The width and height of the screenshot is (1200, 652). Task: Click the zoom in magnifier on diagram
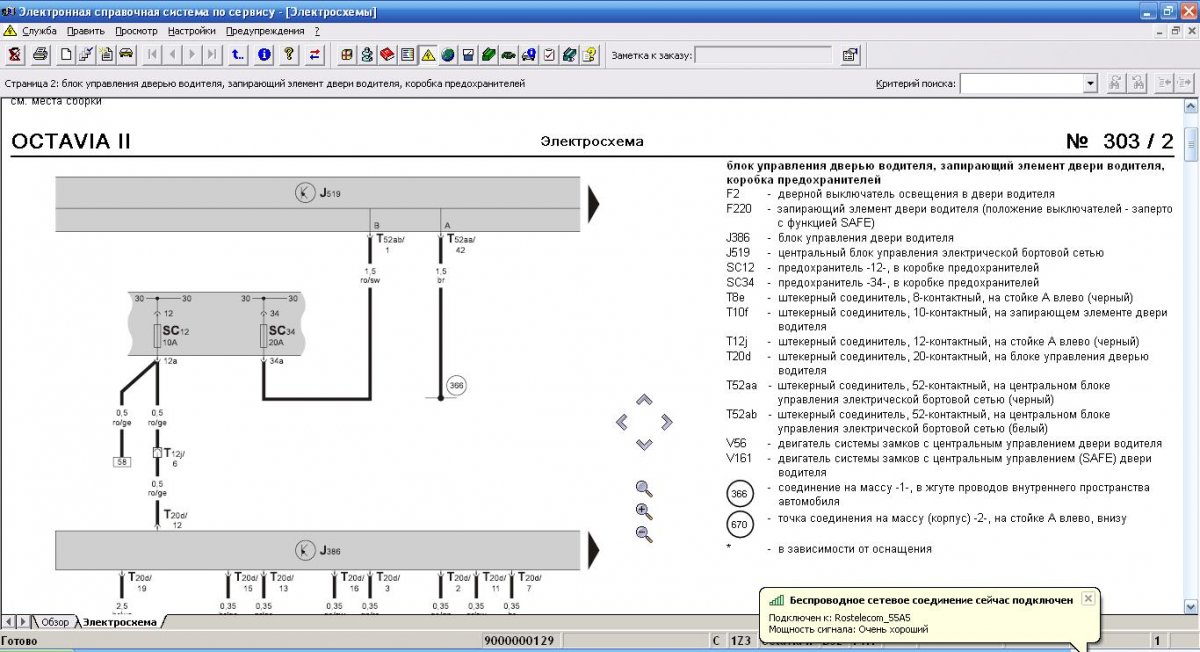(x=644, y=511)
